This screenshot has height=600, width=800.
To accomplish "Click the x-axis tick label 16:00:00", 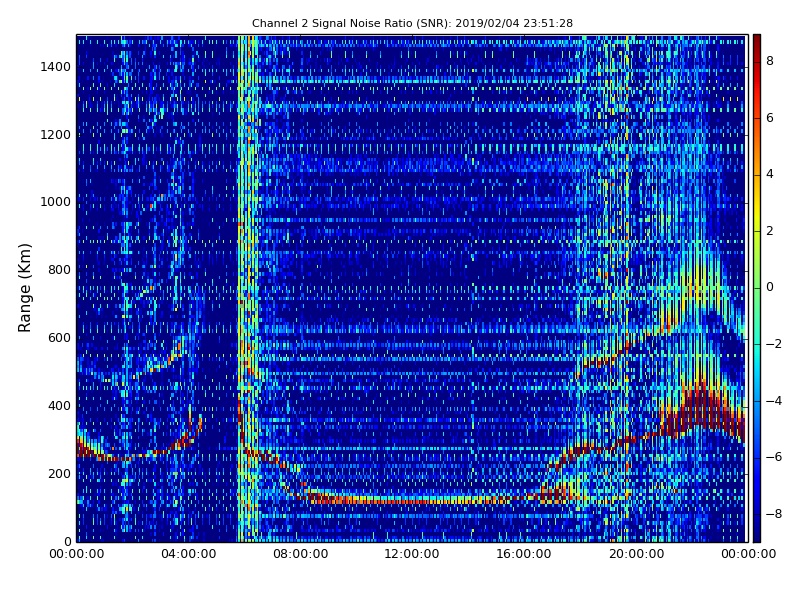I will click(524, 554).
